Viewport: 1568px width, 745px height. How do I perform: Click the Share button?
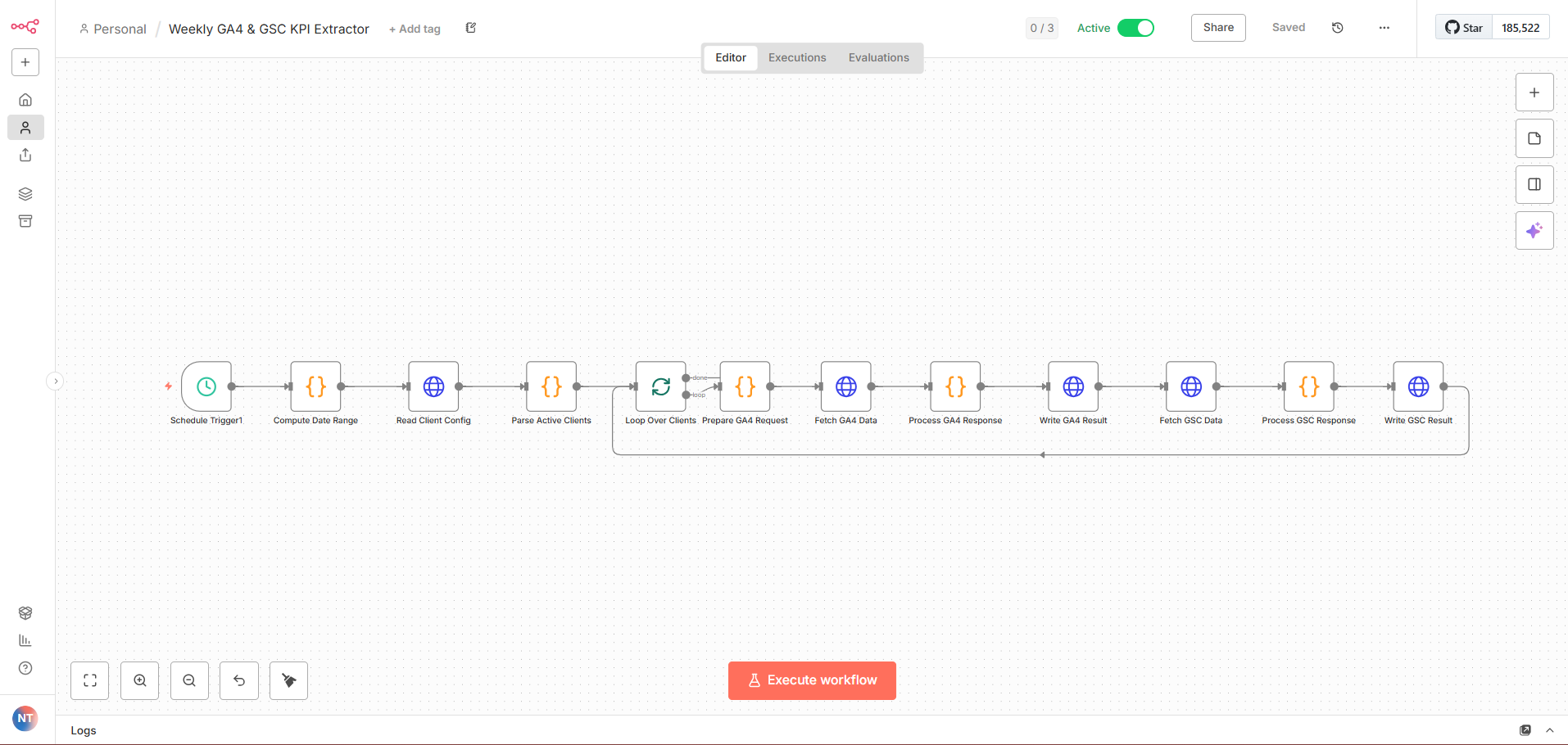click(1218, 28)
